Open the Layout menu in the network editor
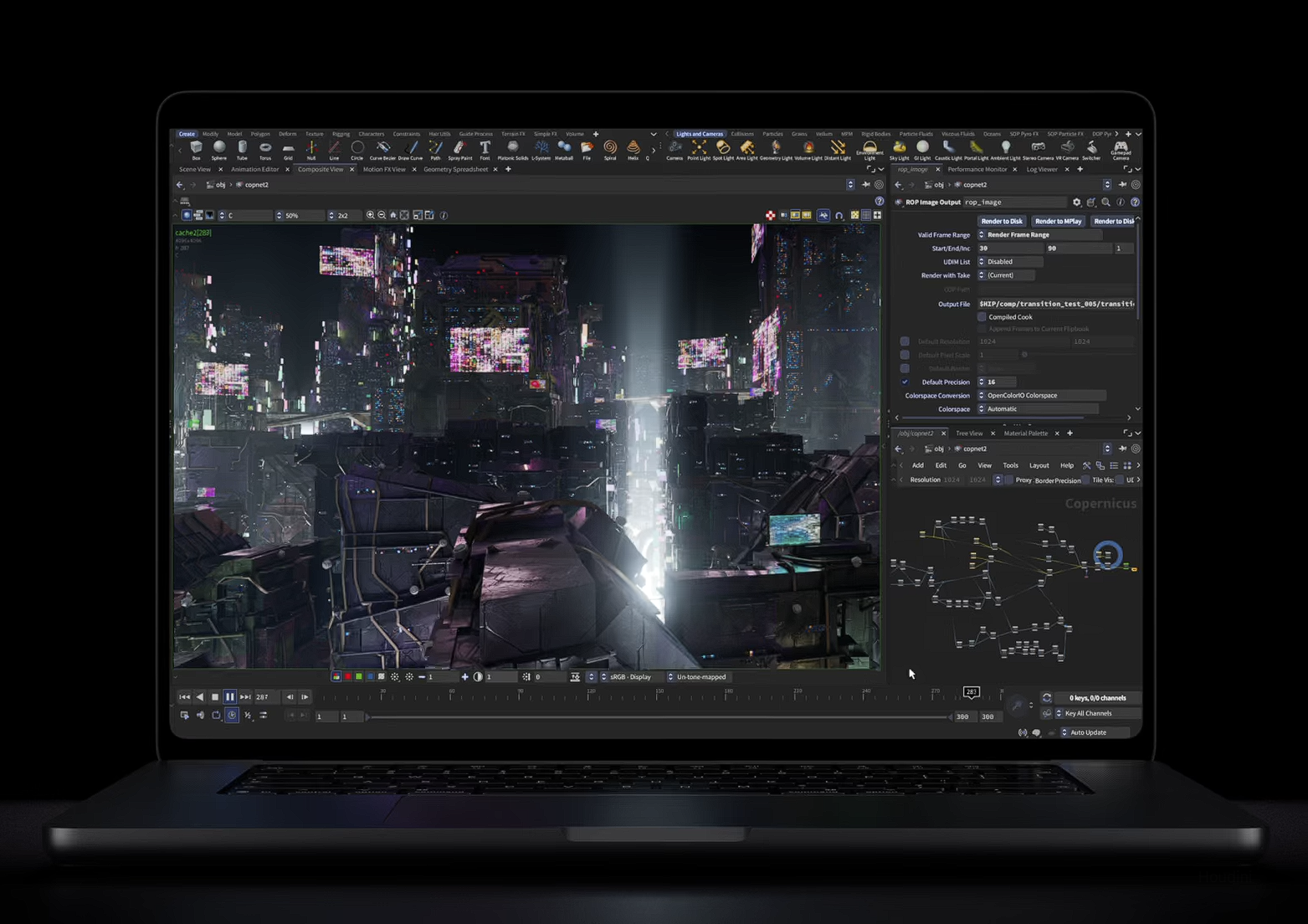The width and height of the screenshot is (1308, 924). pyautogui.click(x=1039, y=465)
